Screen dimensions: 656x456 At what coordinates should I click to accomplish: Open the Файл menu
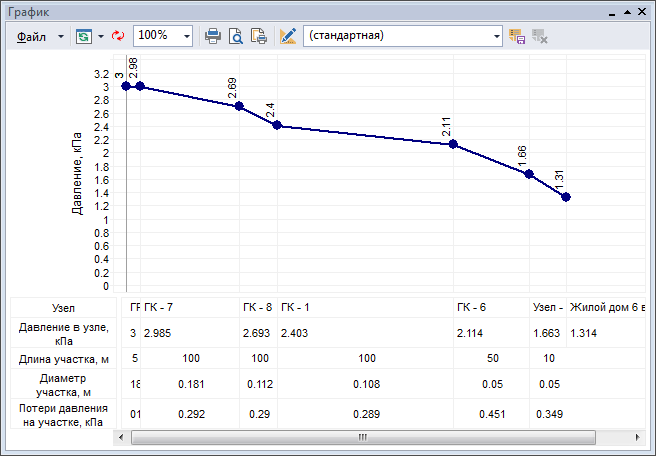pyautogui.click(x=31, y=35)
